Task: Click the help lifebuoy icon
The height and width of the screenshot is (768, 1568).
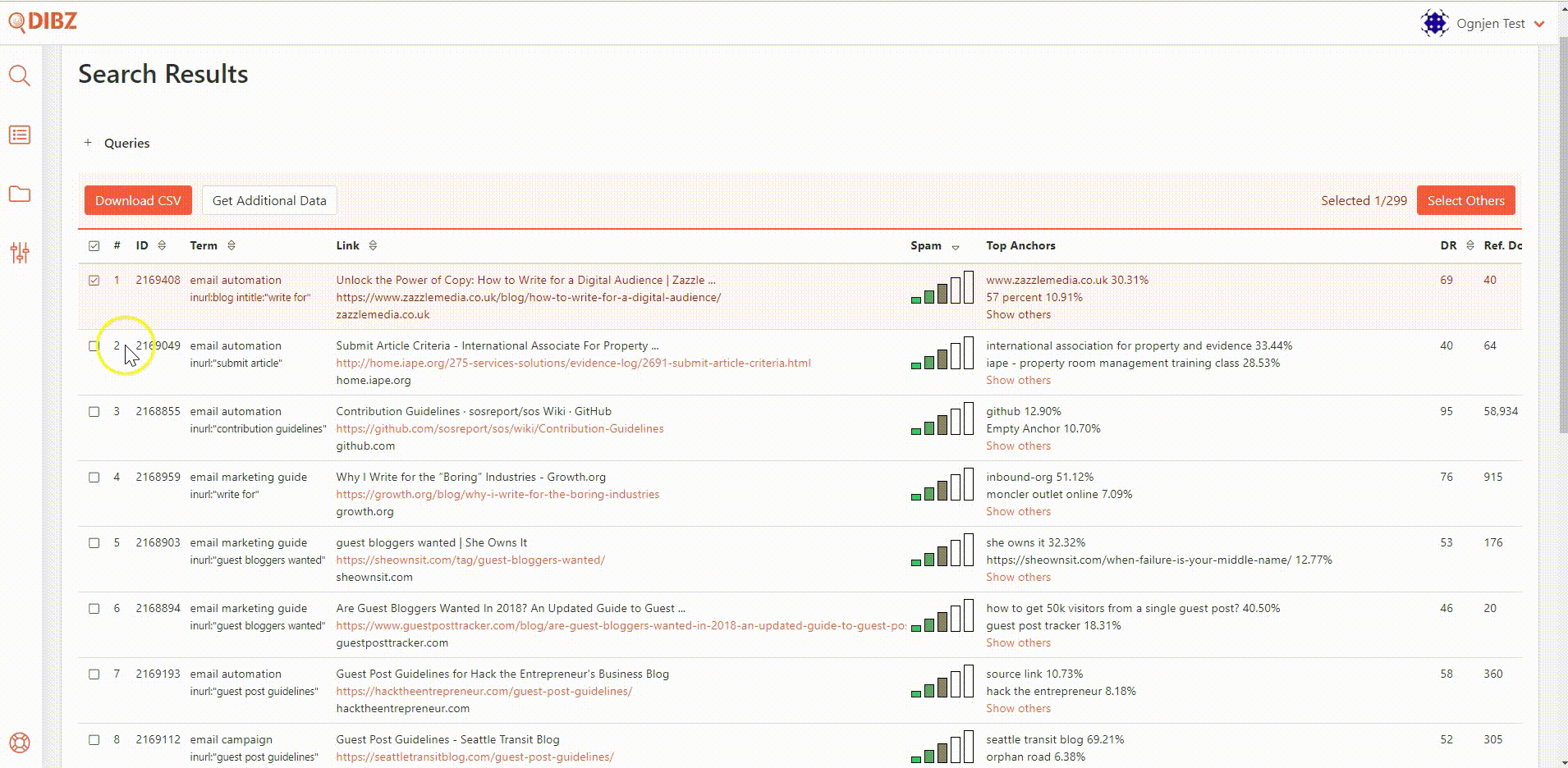Action: click(x=20, y=743)
